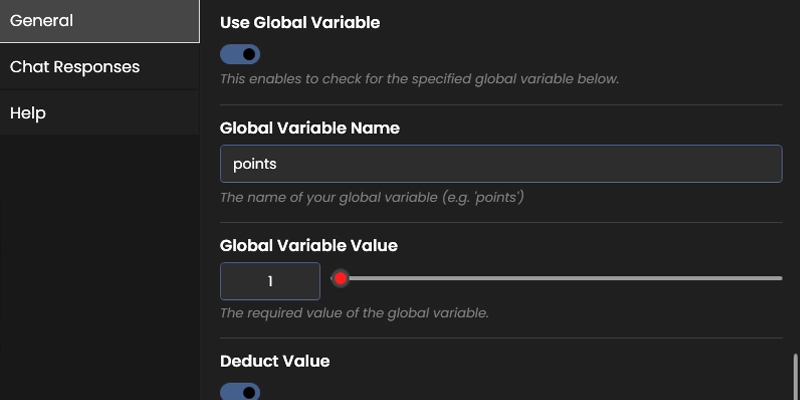Click the 'Global Variable Name' label

[x=309, y=128]
